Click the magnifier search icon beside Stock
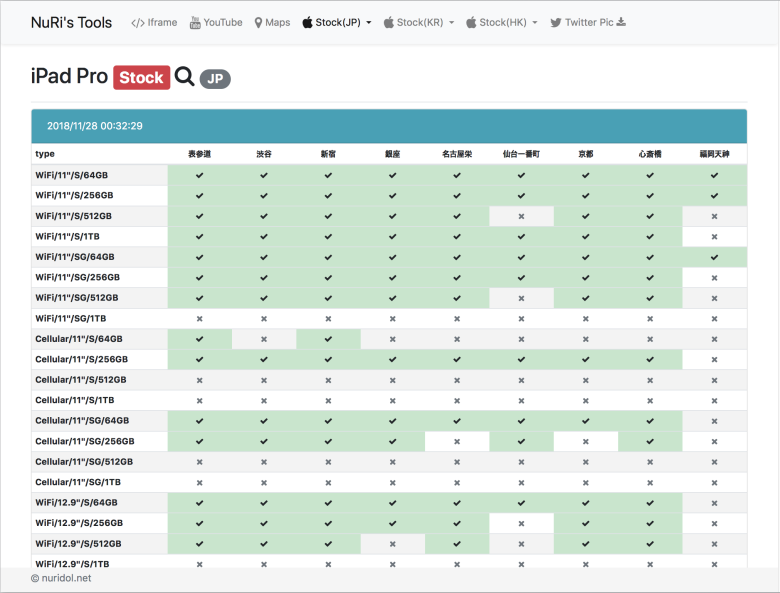The width and height of the screenshot is (780, 593). (184, 77)
